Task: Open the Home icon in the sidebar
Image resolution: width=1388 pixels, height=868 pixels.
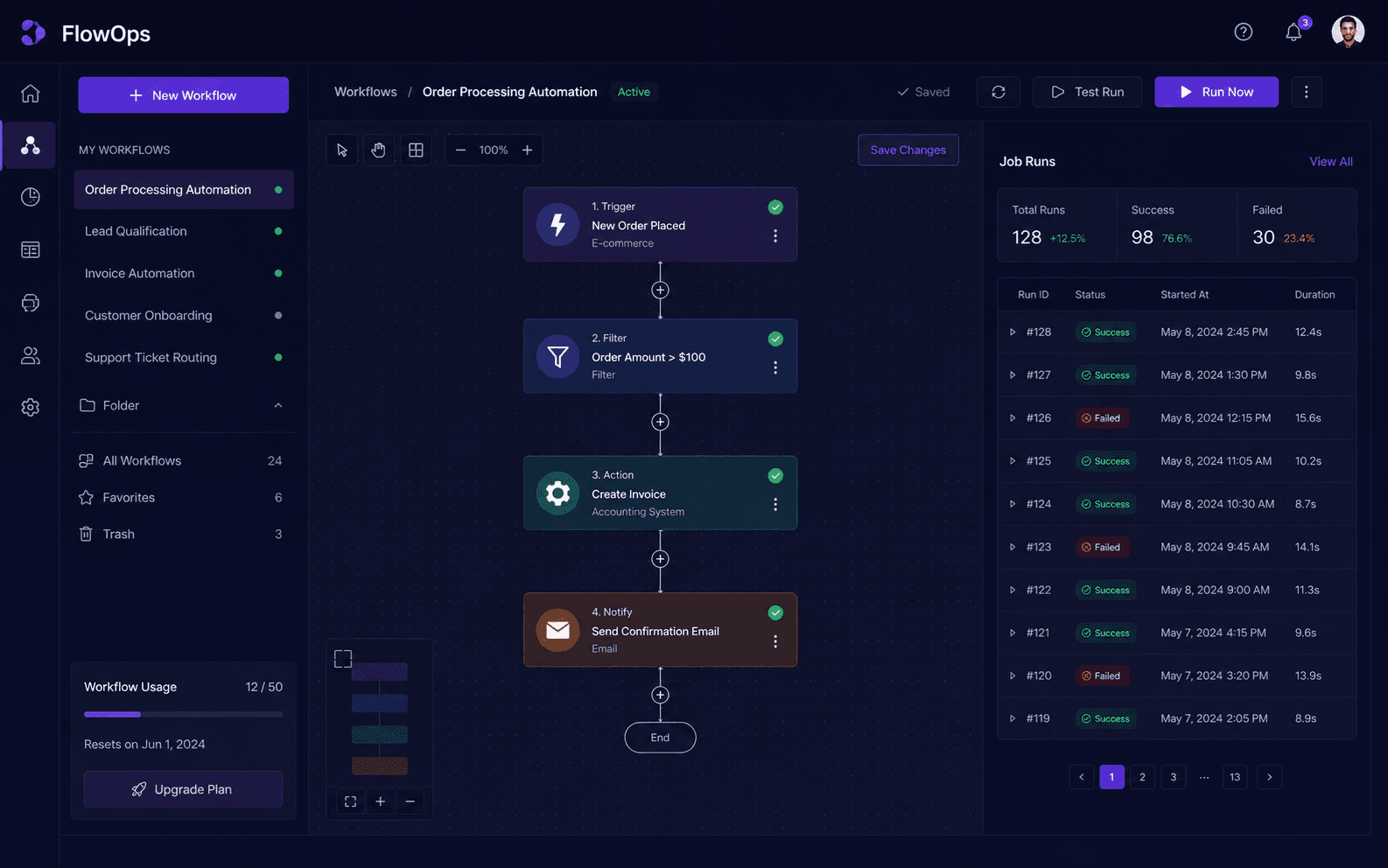Action: tap(31, 93)
